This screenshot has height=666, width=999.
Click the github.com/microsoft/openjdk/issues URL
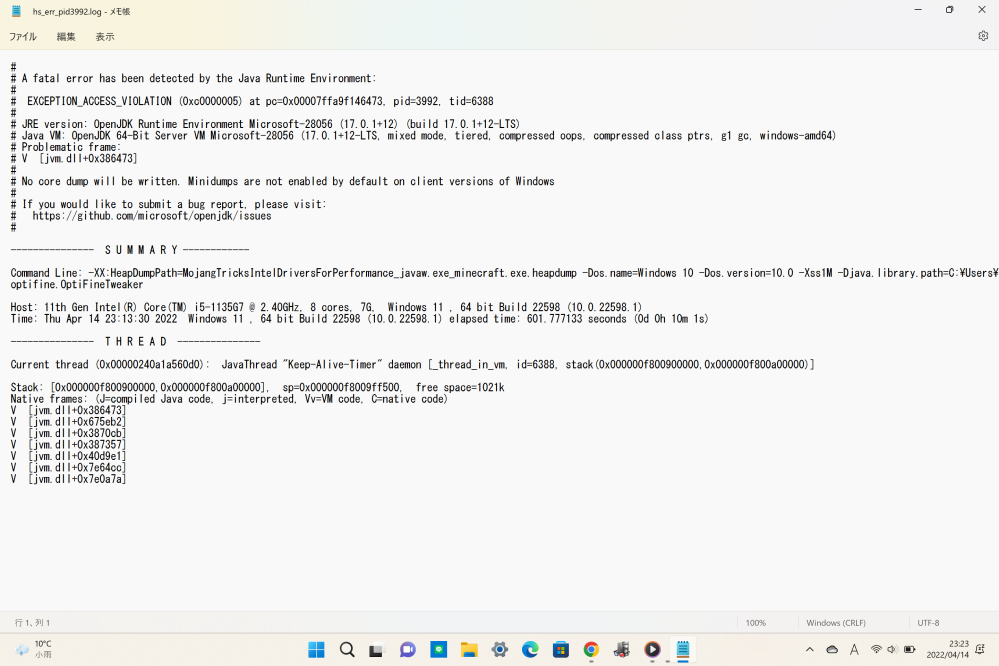coord(152,216)
